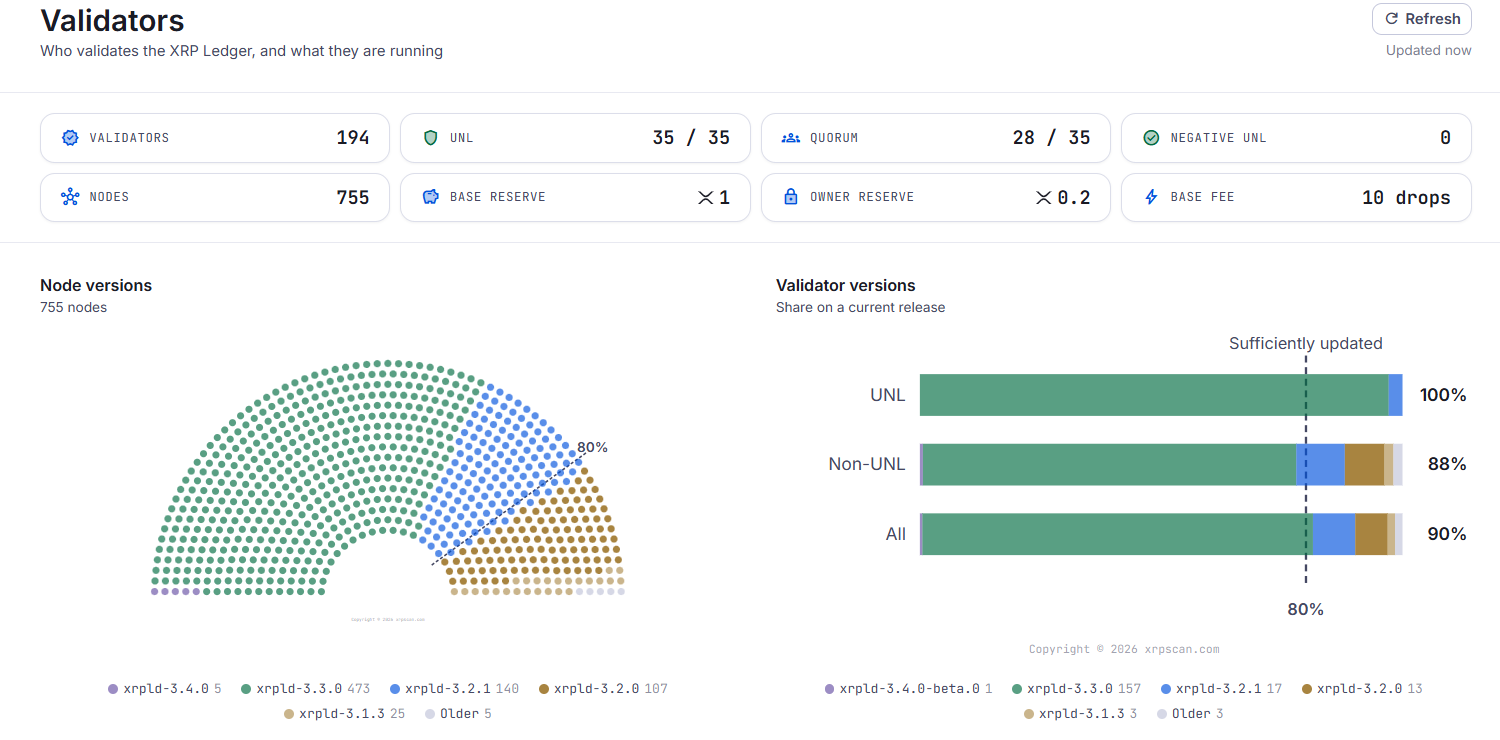The width and height of the screenshot is (1500, 740).
Task: Click the Base Fee value 10 drops
Action: pos(1406,198)
